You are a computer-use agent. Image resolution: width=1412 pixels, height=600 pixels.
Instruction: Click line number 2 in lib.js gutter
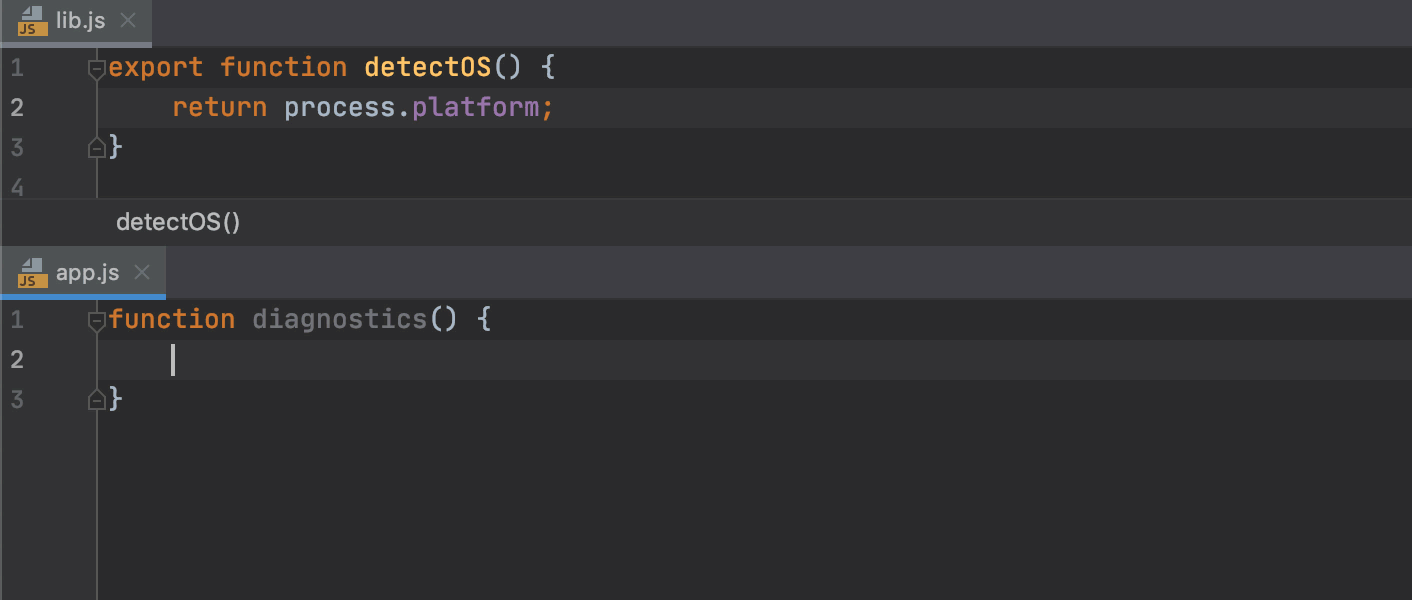(16, 107)
